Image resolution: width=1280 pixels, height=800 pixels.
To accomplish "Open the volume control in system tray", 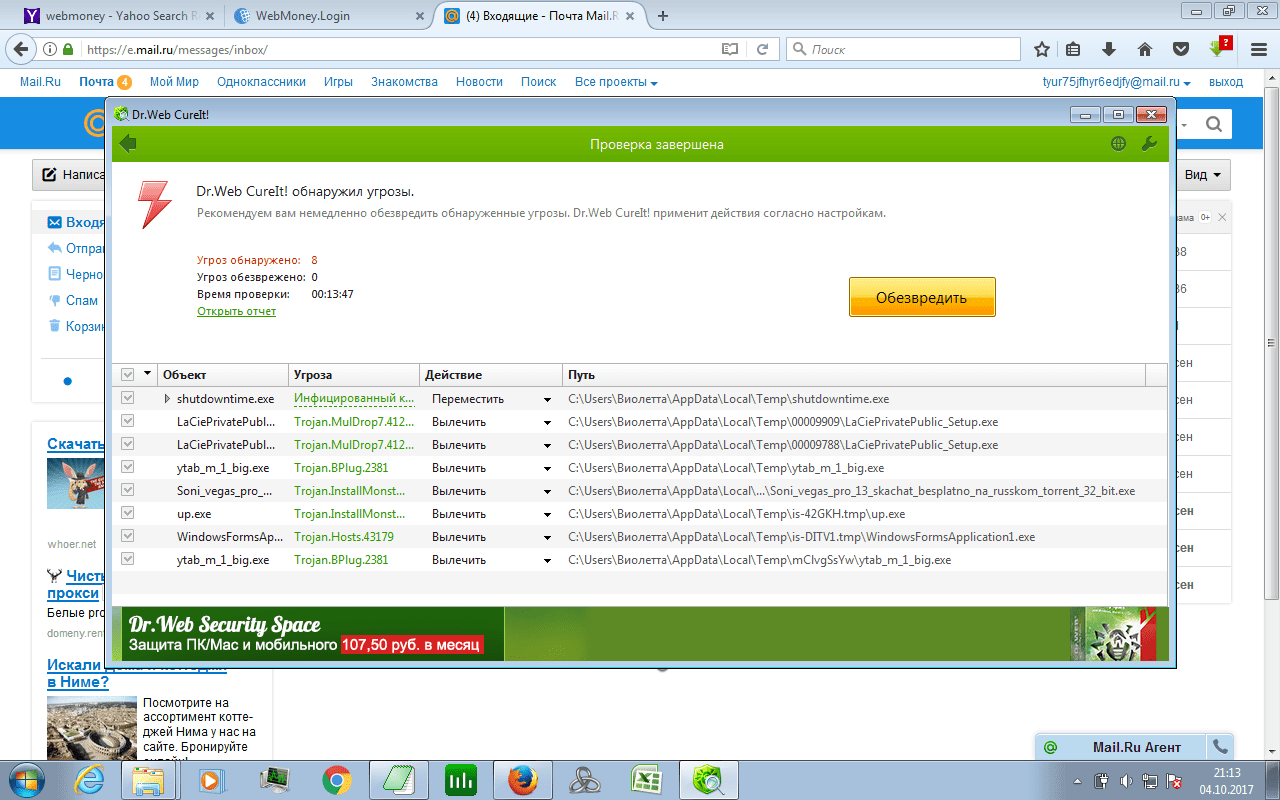I will [x=1125, y=780].
